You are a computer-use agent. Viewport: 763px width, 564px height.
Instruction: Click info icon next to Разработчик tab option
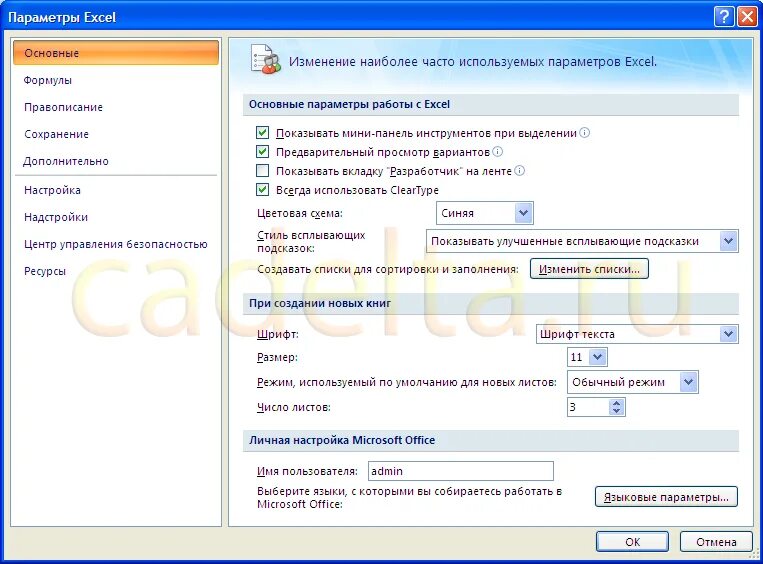pyautogui.click(x=520, y=171)
